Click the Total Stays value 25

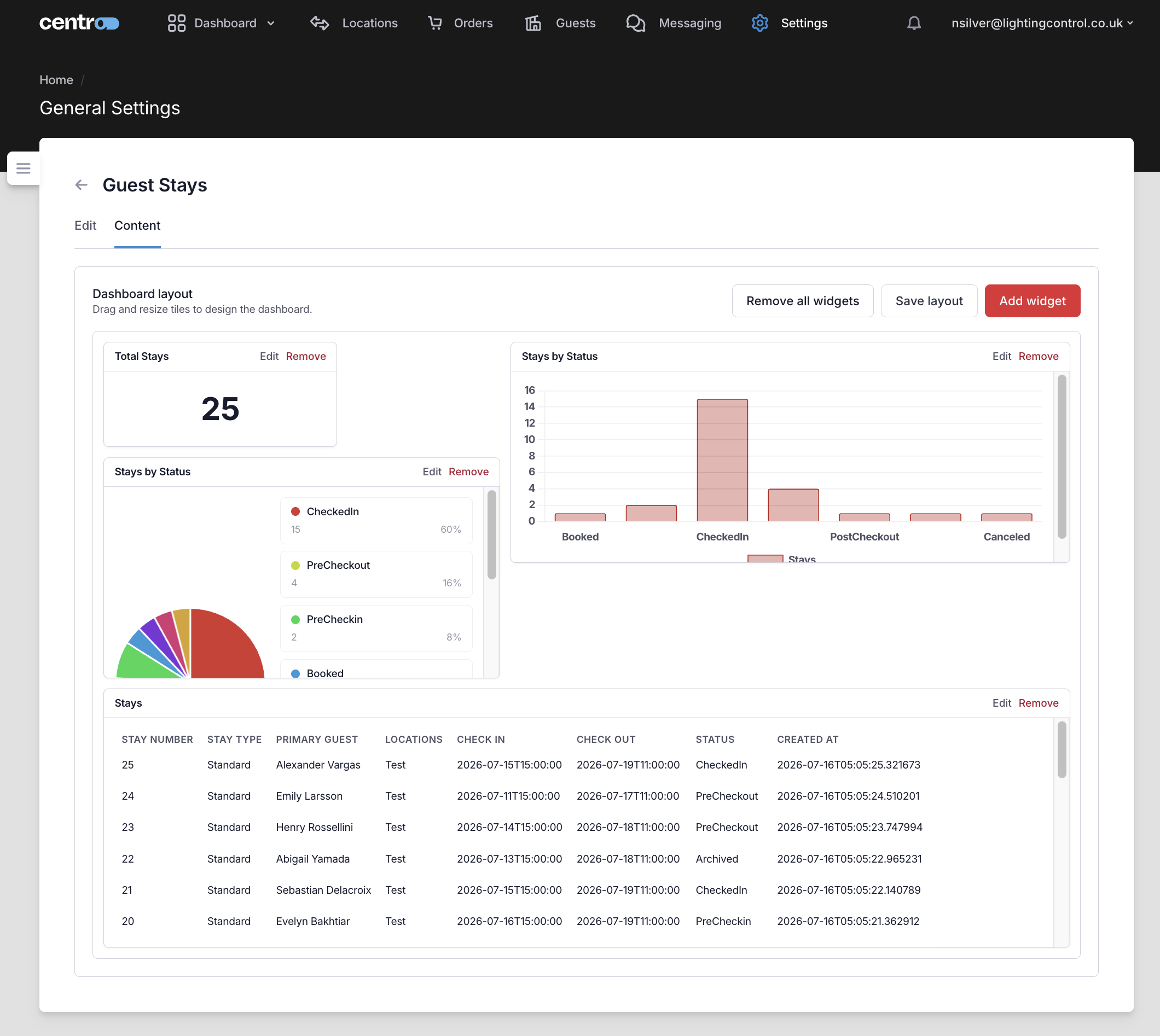[x=220, y=409]
